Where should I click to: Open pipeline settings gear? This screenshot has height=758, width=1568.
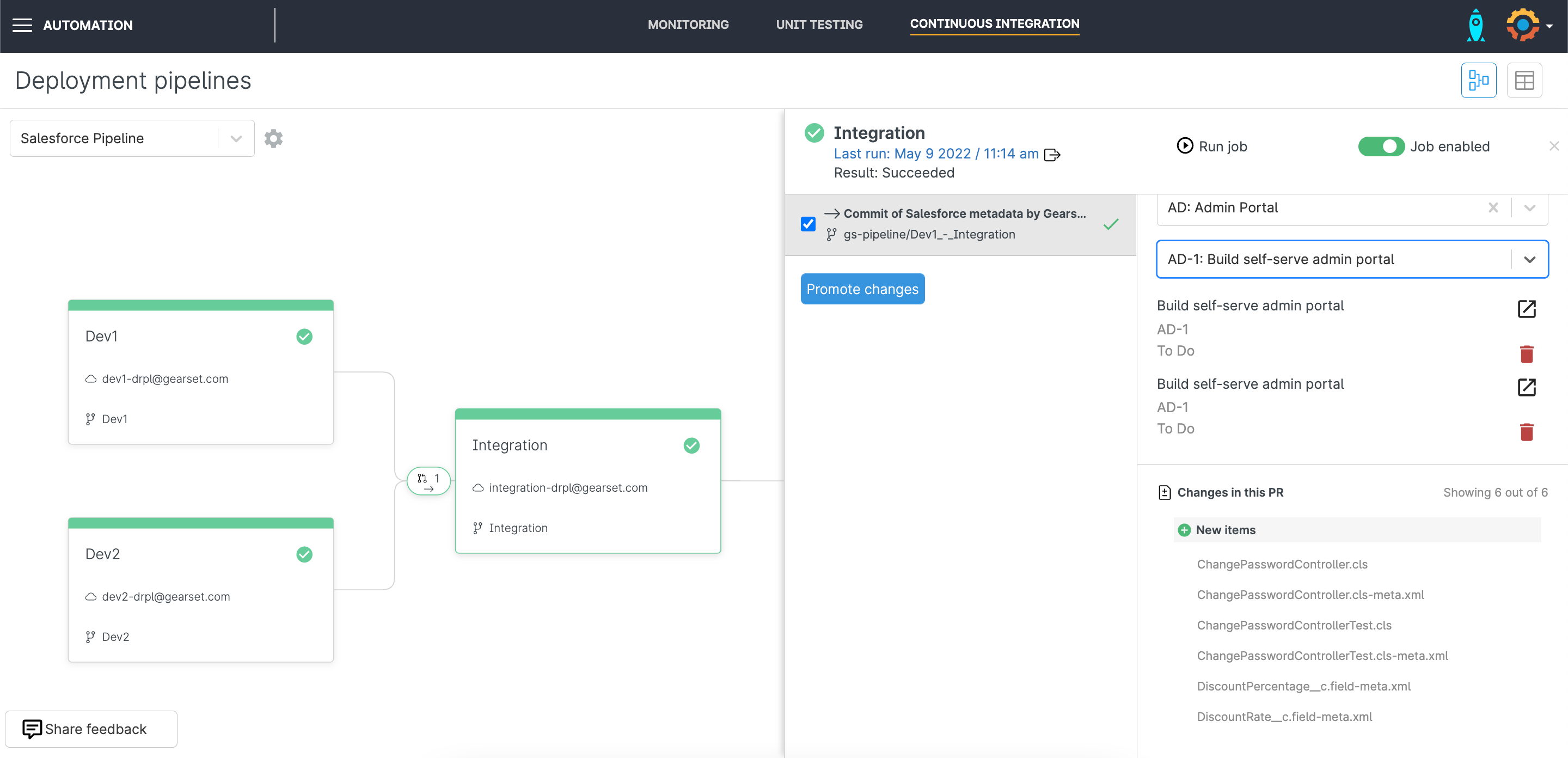(x=273, y=138)
